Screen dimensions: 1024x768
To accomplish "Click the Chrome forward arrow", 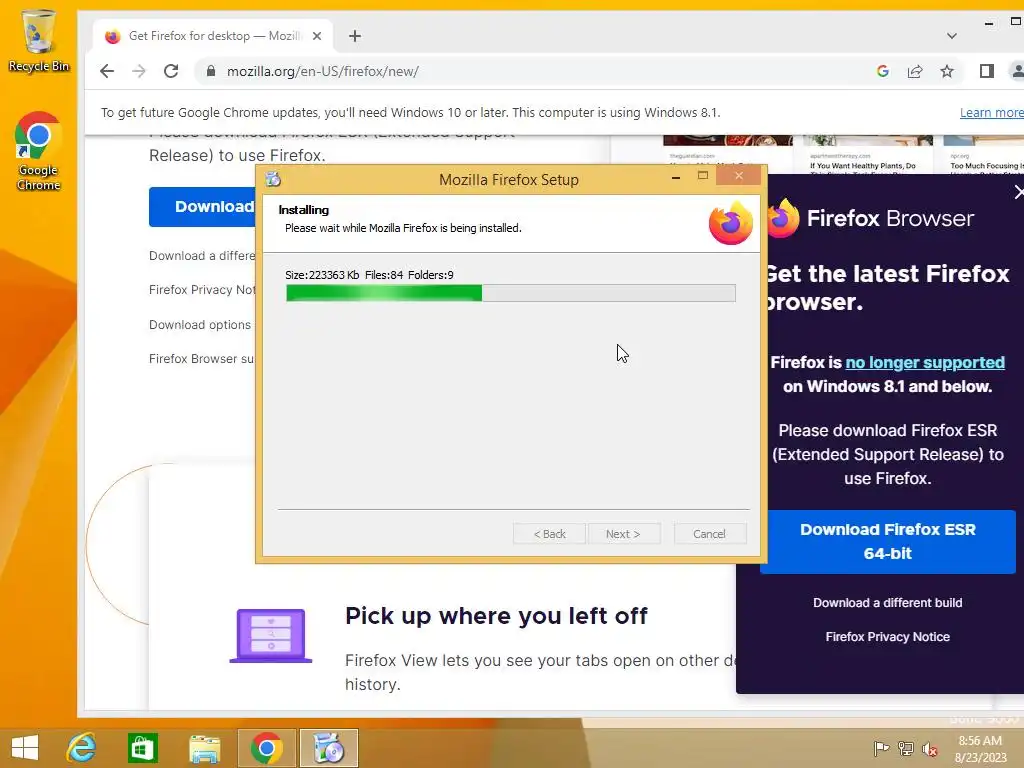I will click(x=139, y=71).
